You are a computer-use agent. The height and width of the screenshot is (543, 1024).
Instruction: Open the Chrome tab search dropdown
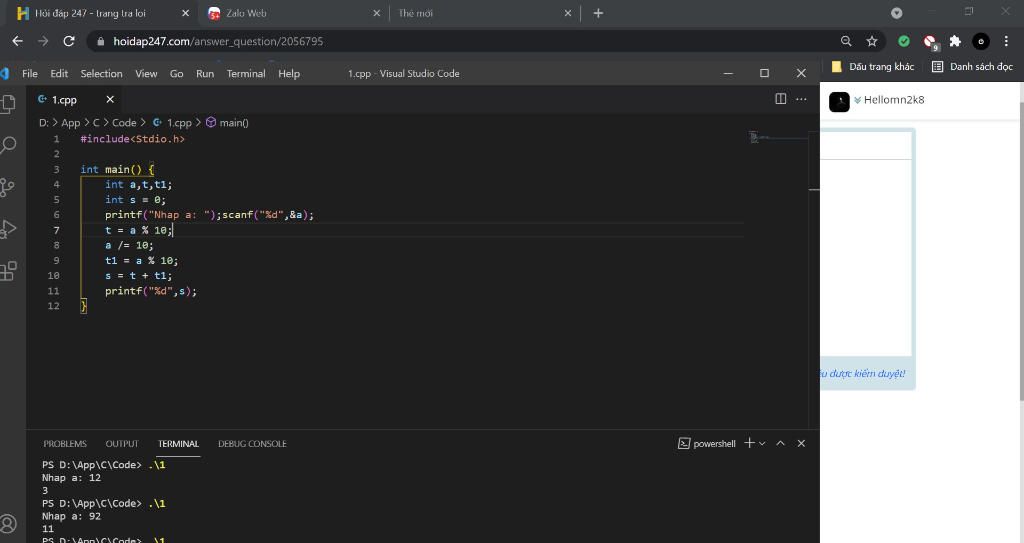pyautogui.click(x=897, y=13)
